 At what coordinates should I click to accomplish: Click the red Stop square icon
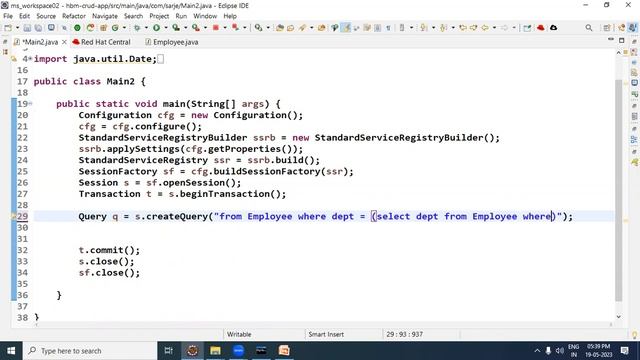[216, 28]
